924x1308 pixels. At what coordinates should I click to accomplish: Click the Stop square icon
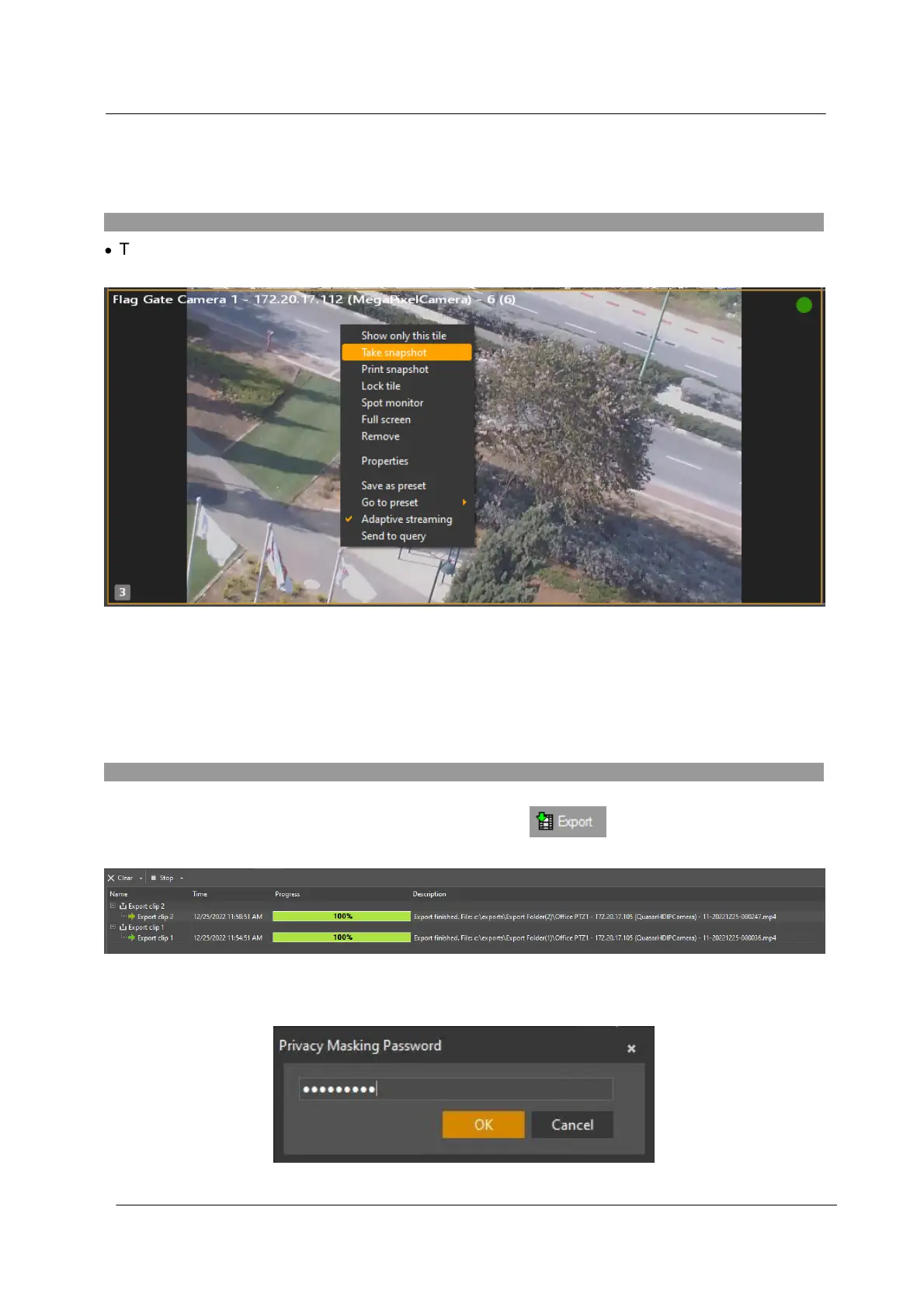point(153,878)
